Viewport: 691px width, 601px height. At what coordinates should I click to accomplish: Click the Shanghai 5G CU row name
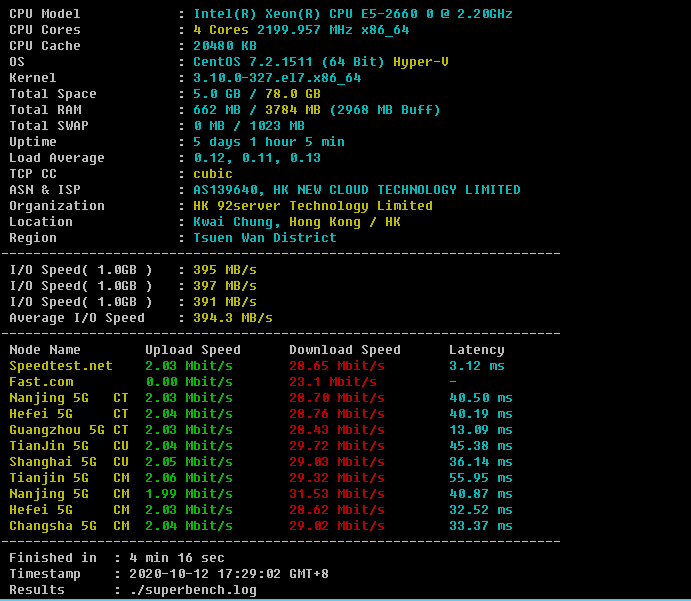[69, 462]
